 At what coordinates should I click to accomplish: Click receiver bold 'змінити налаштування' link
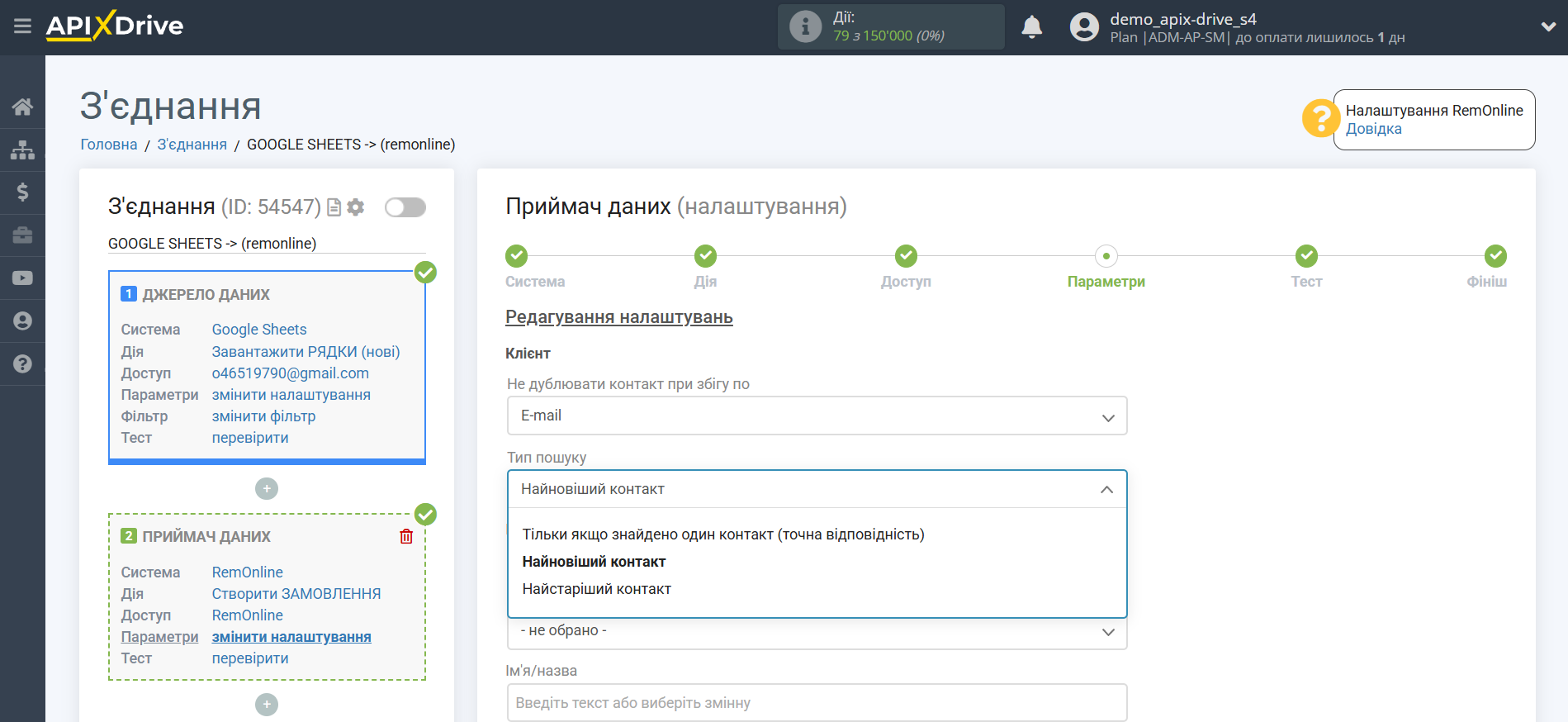point(291,637)
